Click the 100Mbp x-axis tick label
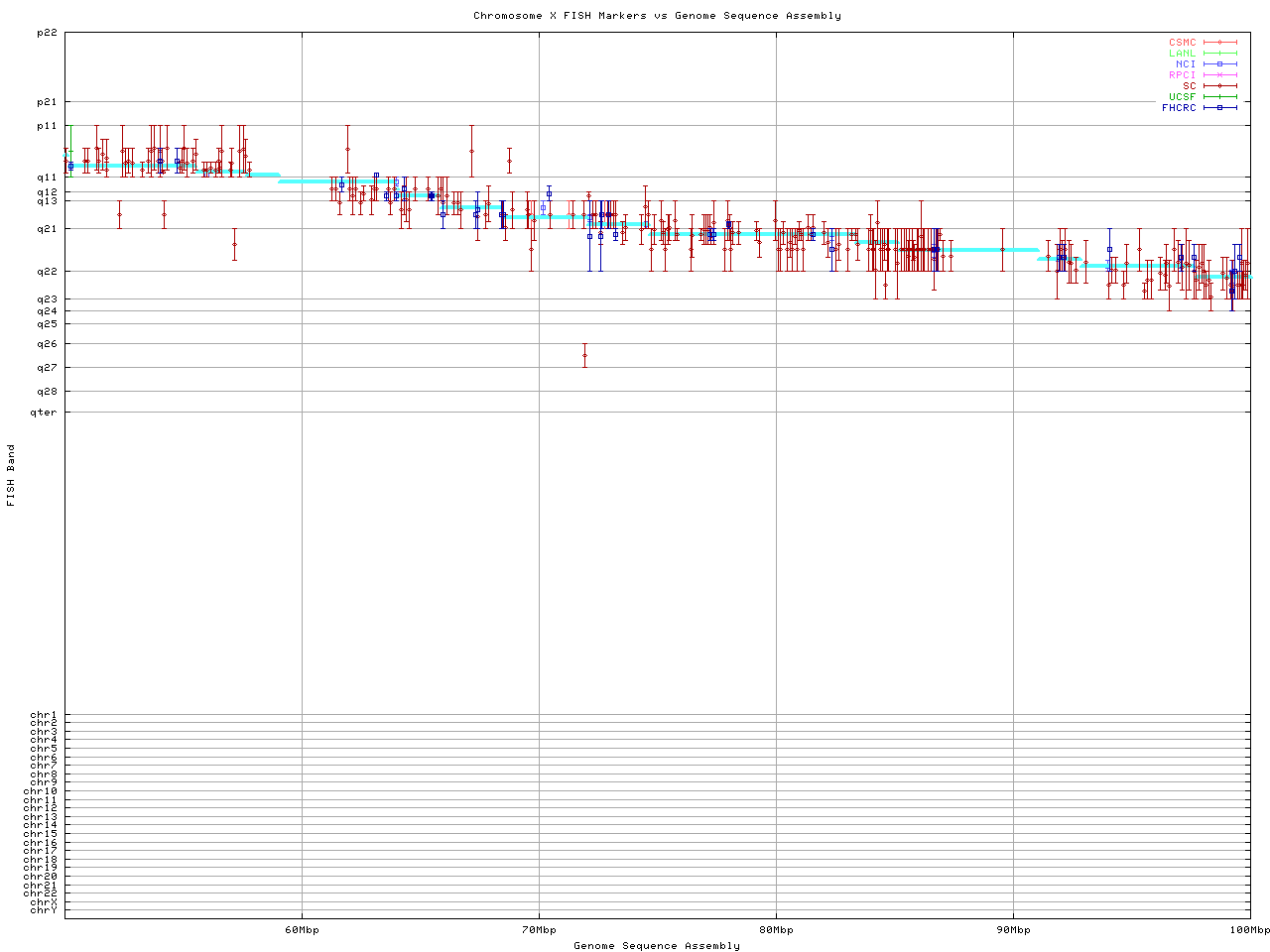This screenshot has width=1270, height=952. coord(1249,930)
